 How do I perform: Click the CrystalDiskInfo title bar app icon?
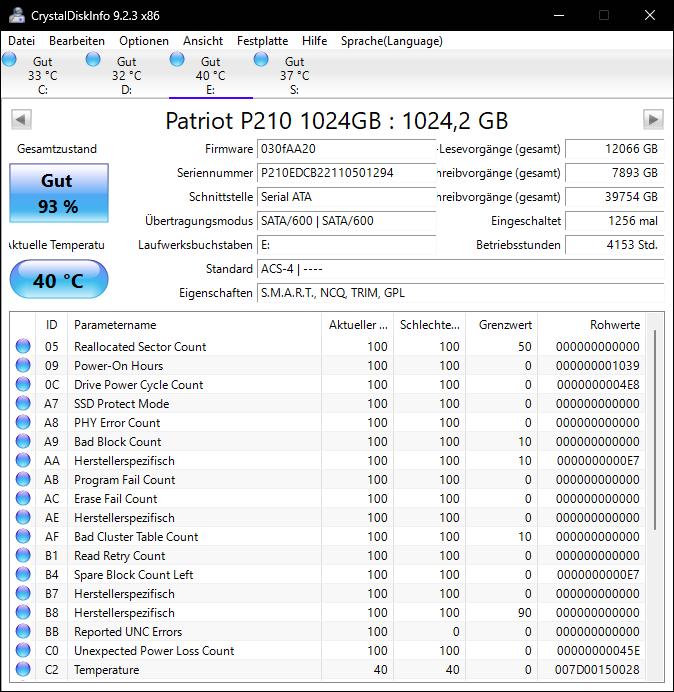coord(16,15)
